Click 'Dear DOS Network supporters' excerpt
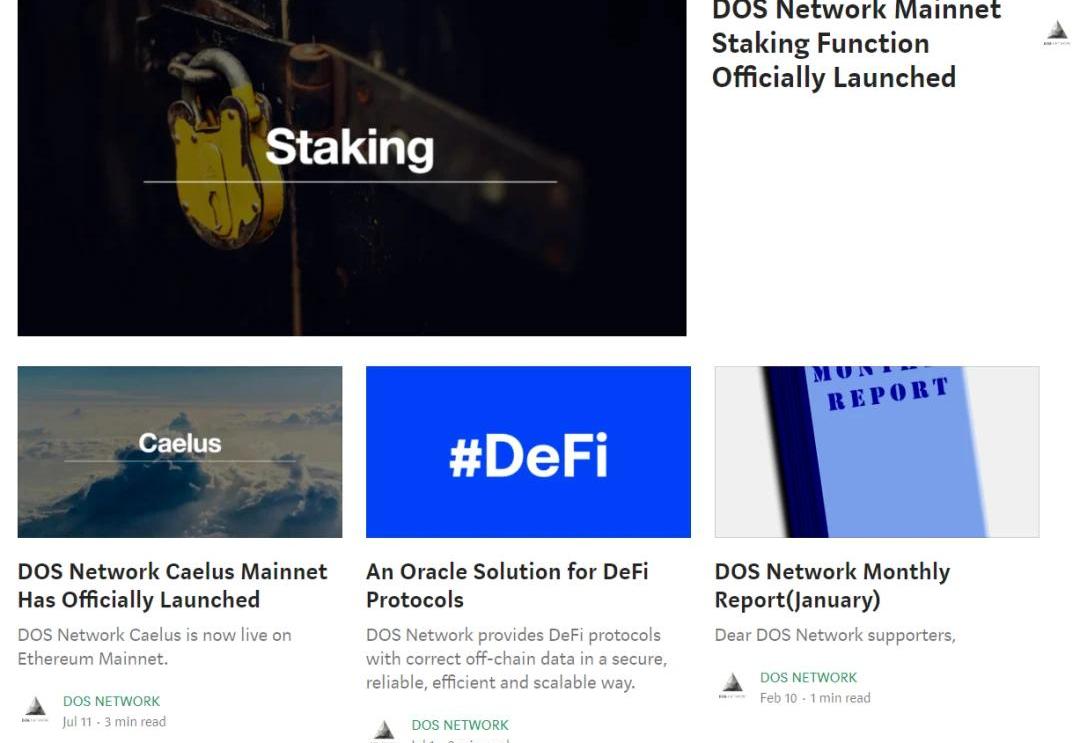The image size is (1080, 743). (x=835, y=635)
